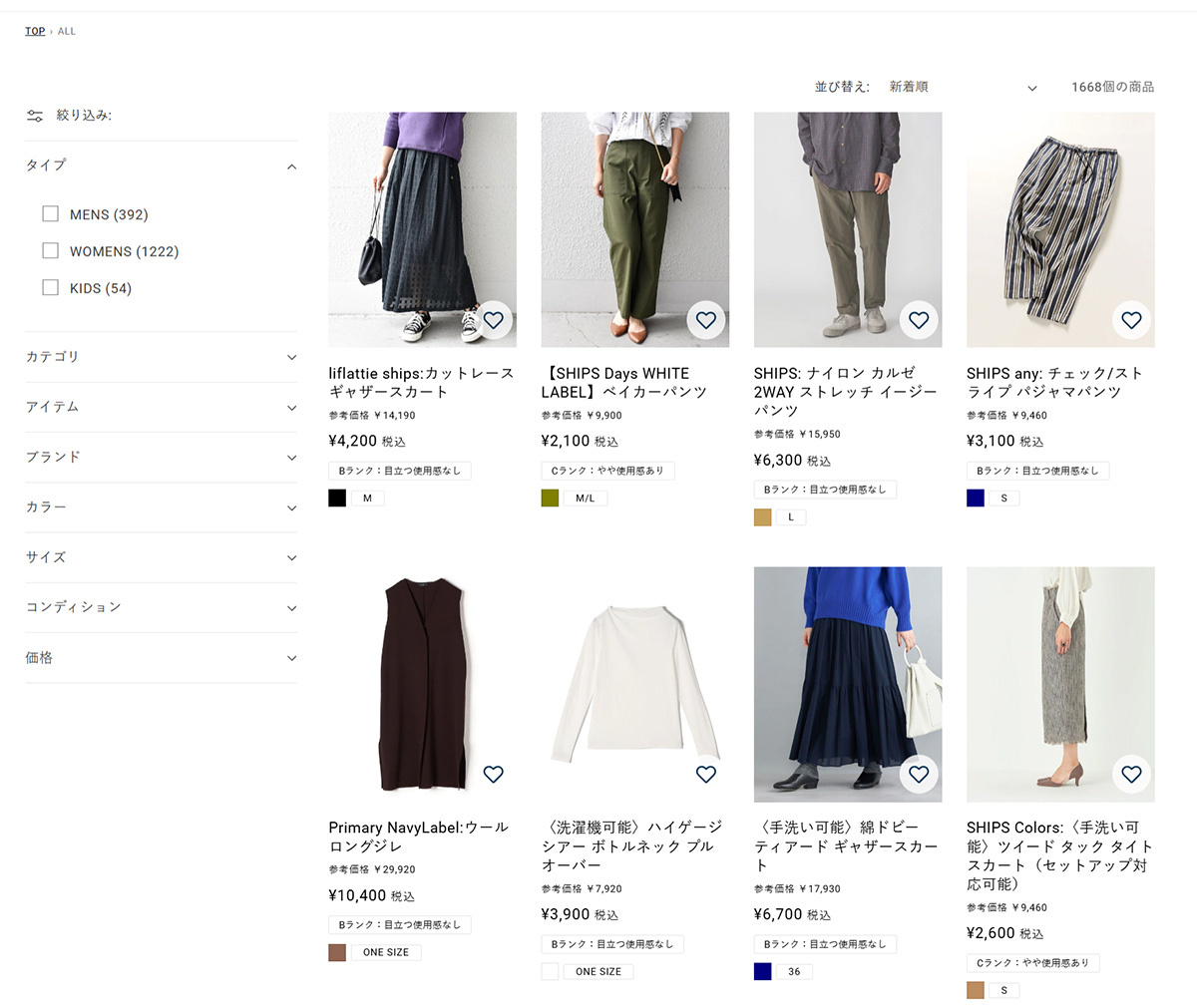
Task: Open the navy tiered skirt product photo
Action: pyautogui.click(x=848, y=684)
